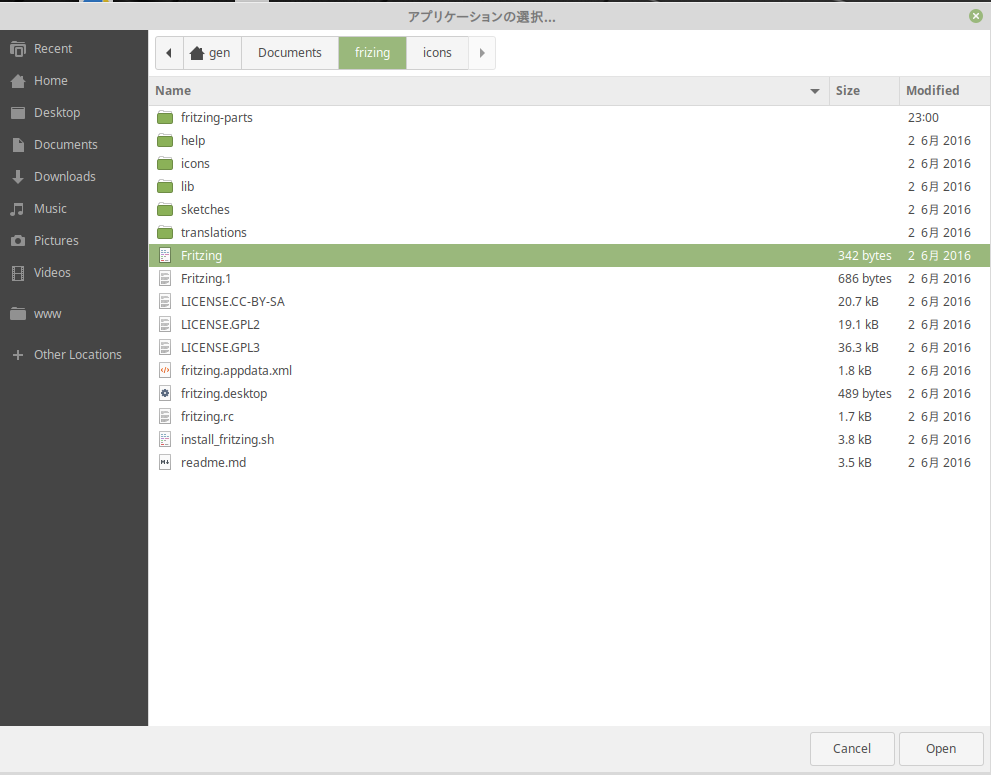This screenshot has width=991, height=775.
Task: Click Open to confirm selection
Action: [x=940, y=748]
